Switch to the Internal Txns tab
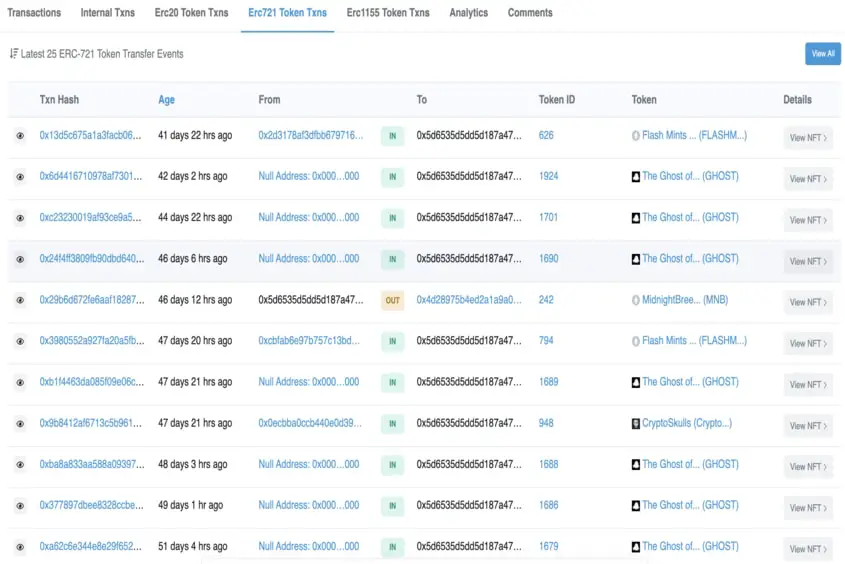This screenshot has width=845, height=564. [108, 12]
